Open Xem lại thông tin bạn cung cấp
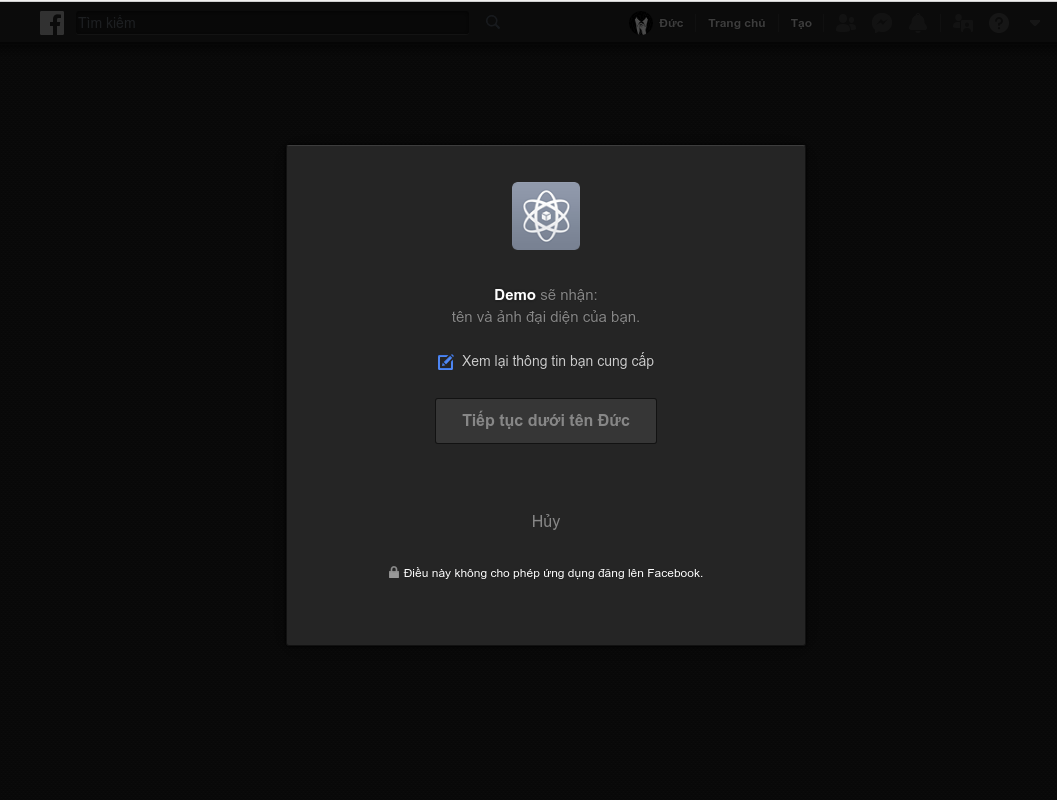Image resolution: width=1057 pixels, height=800 pixels. (x=557, y=361)
